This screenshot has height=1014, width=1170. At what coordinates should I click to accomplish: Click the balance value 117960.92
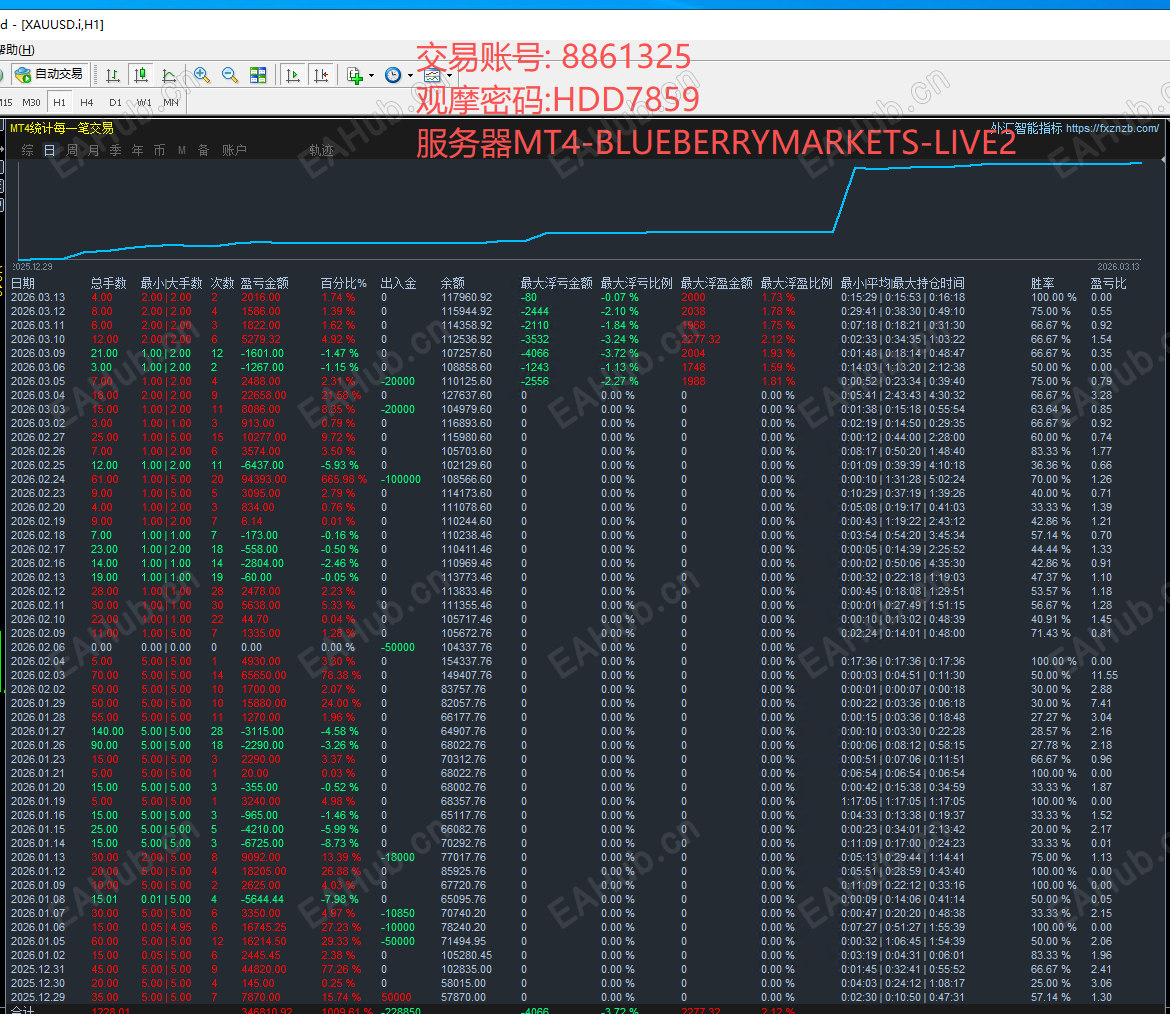tap(466, 297)
